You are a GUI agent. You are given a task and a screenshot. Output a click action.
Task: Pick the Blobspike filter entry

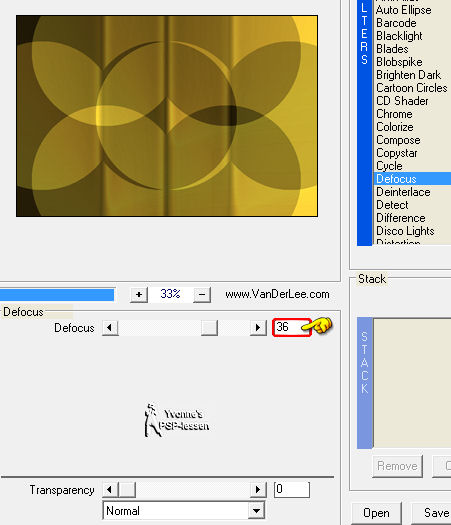tap(399, 62)
